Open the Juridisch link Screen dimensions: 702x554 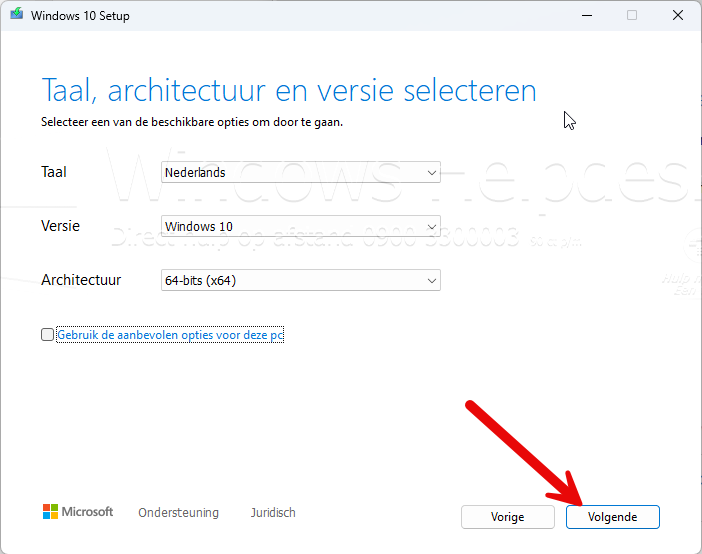coord(273,512)
